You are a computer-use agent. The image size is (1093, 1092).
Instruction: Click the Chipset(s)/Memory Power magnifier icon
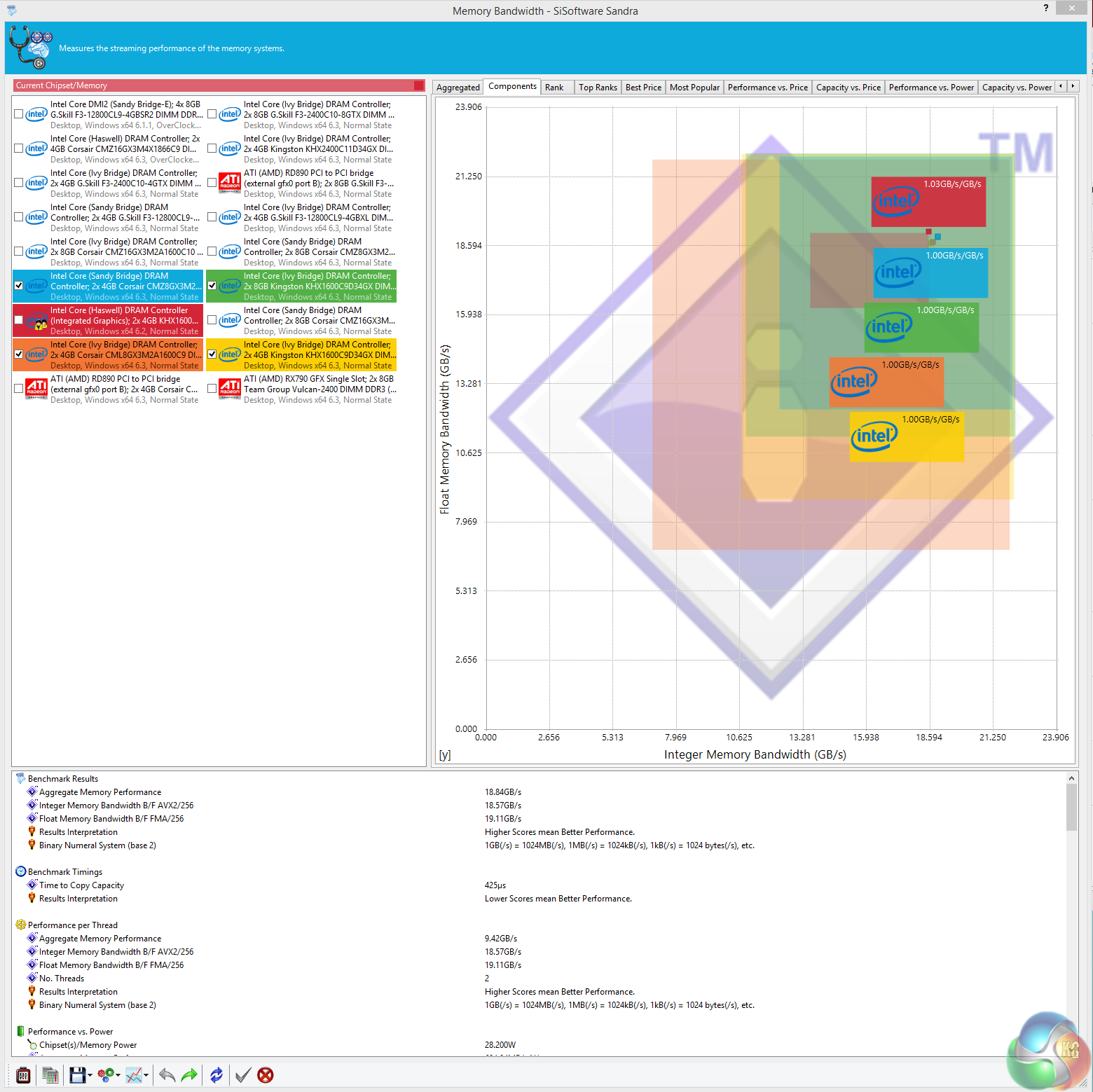click(x=32, y=1044)
